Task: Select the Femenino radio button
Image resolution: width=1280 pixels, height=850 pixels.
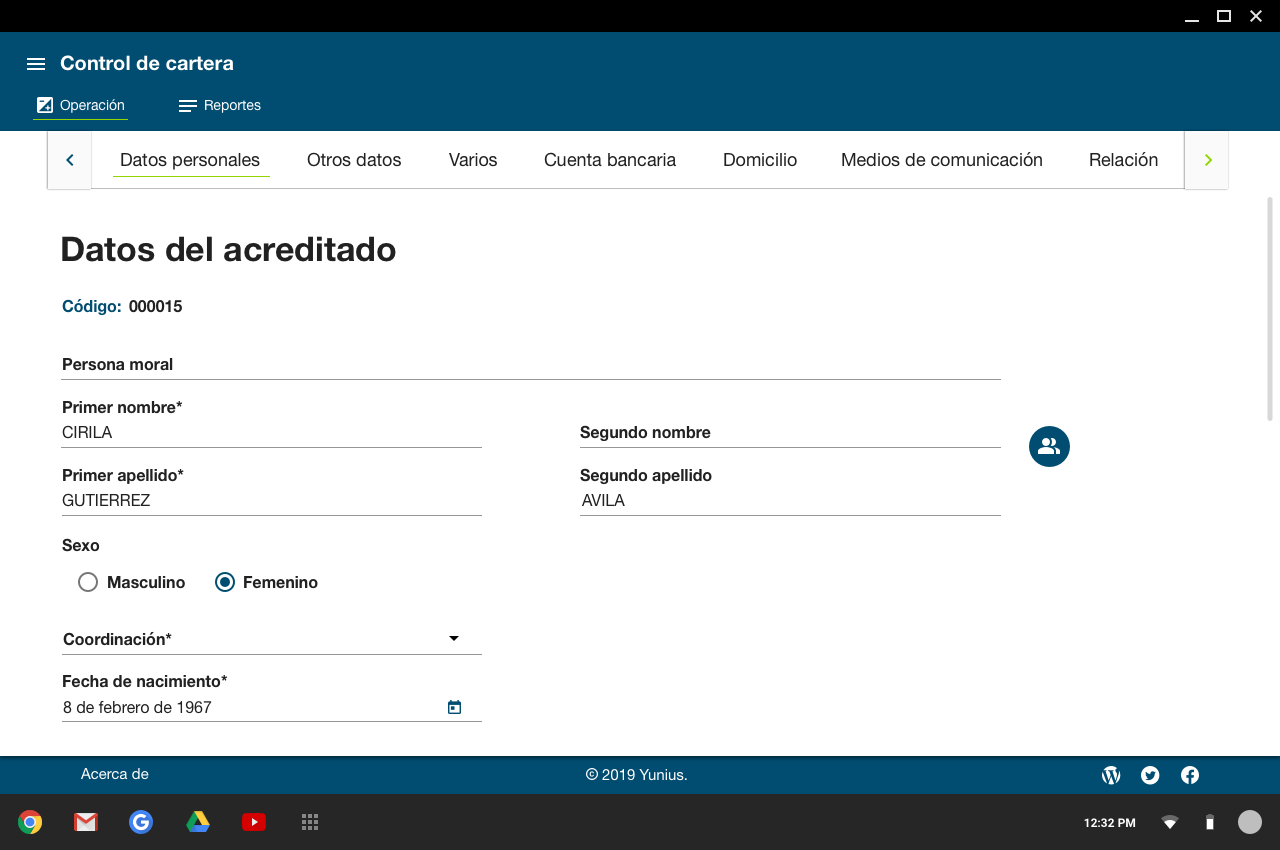Action: pos(225,582)
